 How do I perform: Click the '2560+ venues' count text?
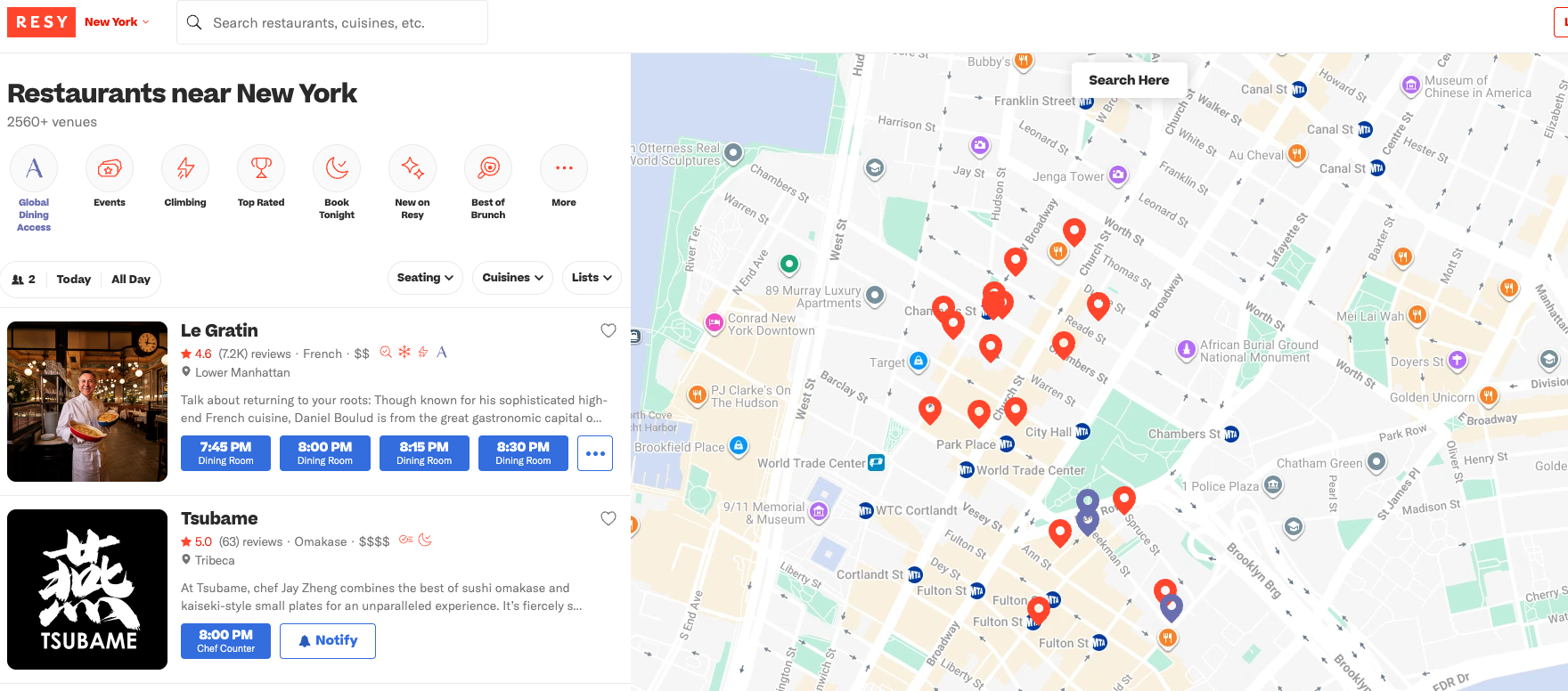[x=52, y=122]
